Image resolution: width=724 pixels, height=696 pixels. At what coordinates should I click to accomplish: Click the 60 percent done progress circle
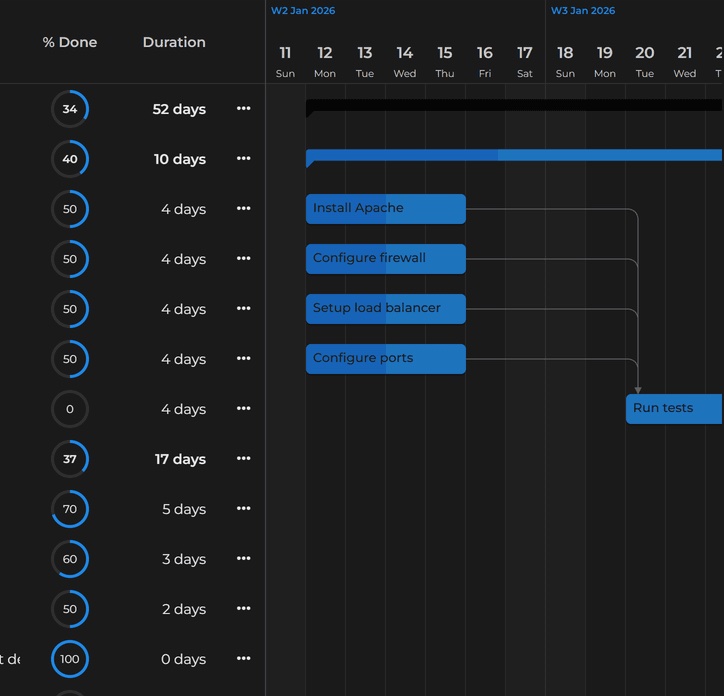[70, 559]
